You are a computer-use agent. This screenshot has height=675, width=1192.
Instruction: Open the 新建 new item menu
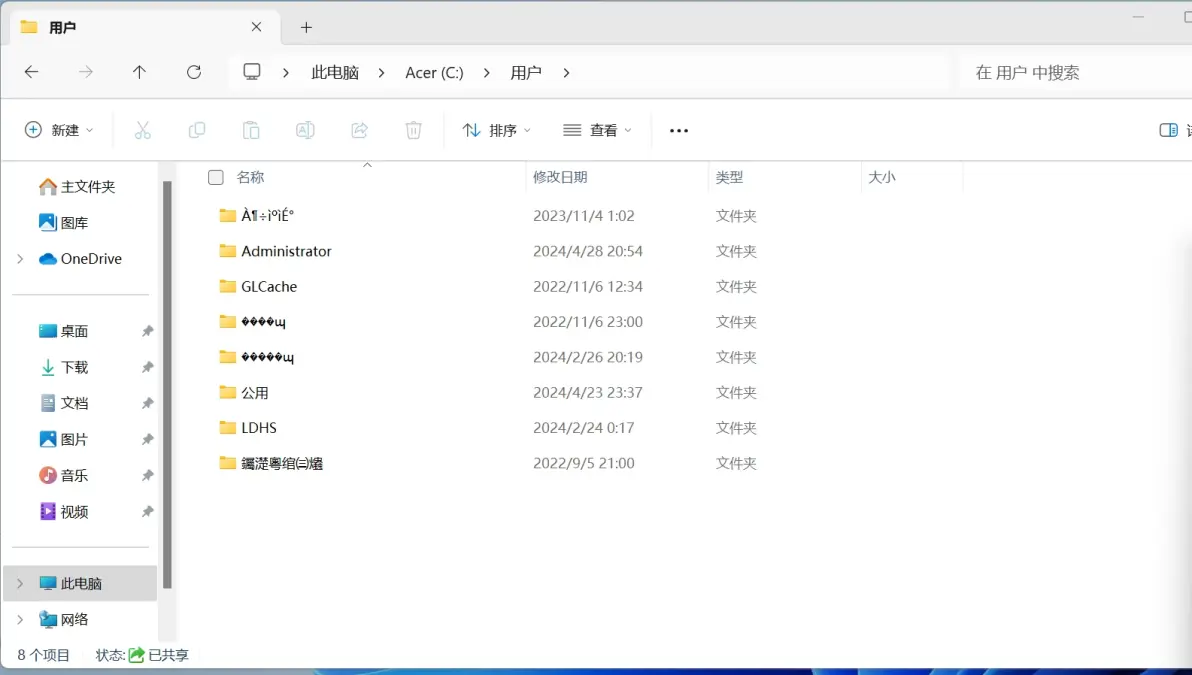coord(59,131)
